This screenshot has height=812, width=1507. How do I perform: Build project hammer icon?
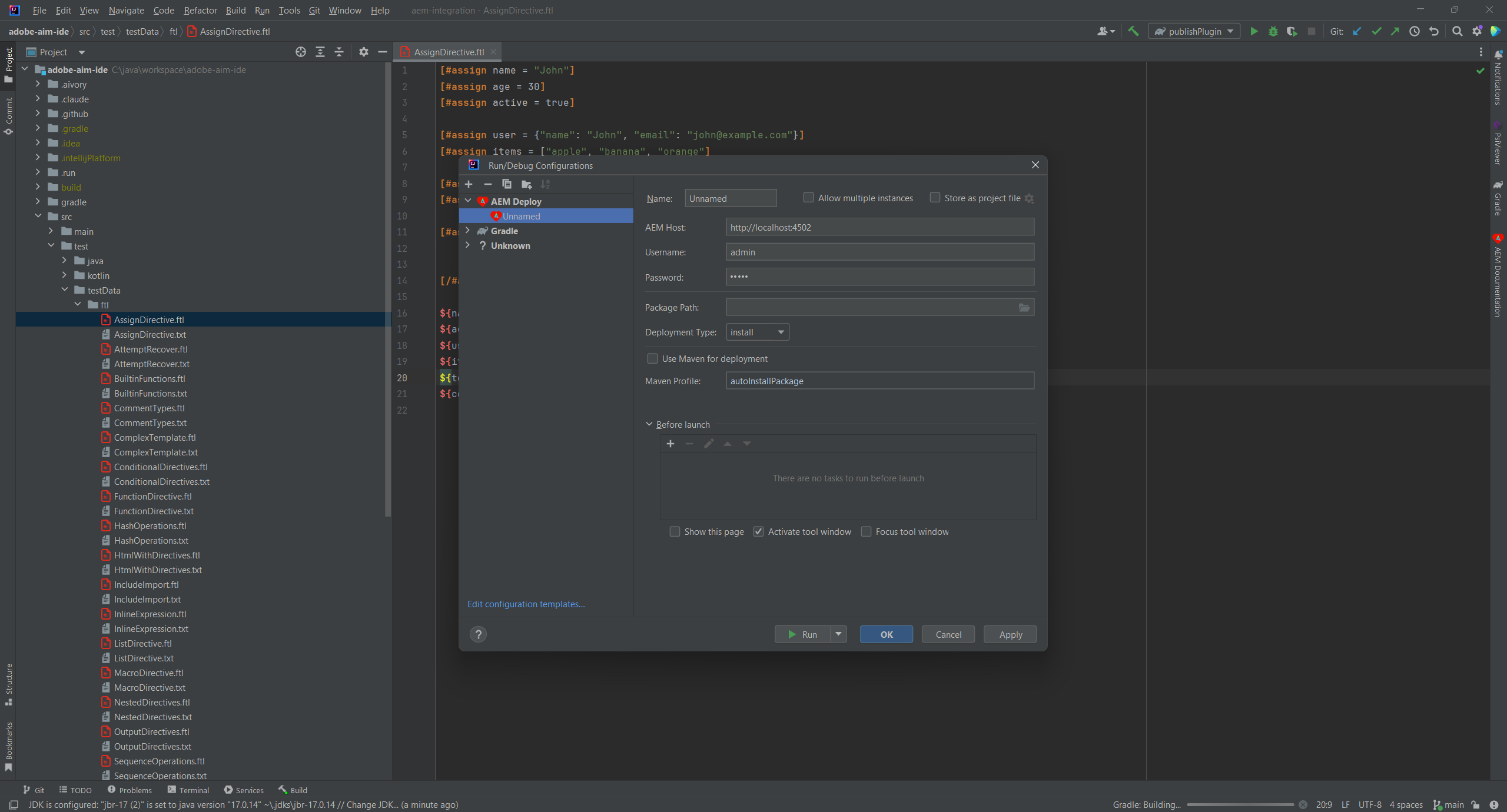point(1133,31)
